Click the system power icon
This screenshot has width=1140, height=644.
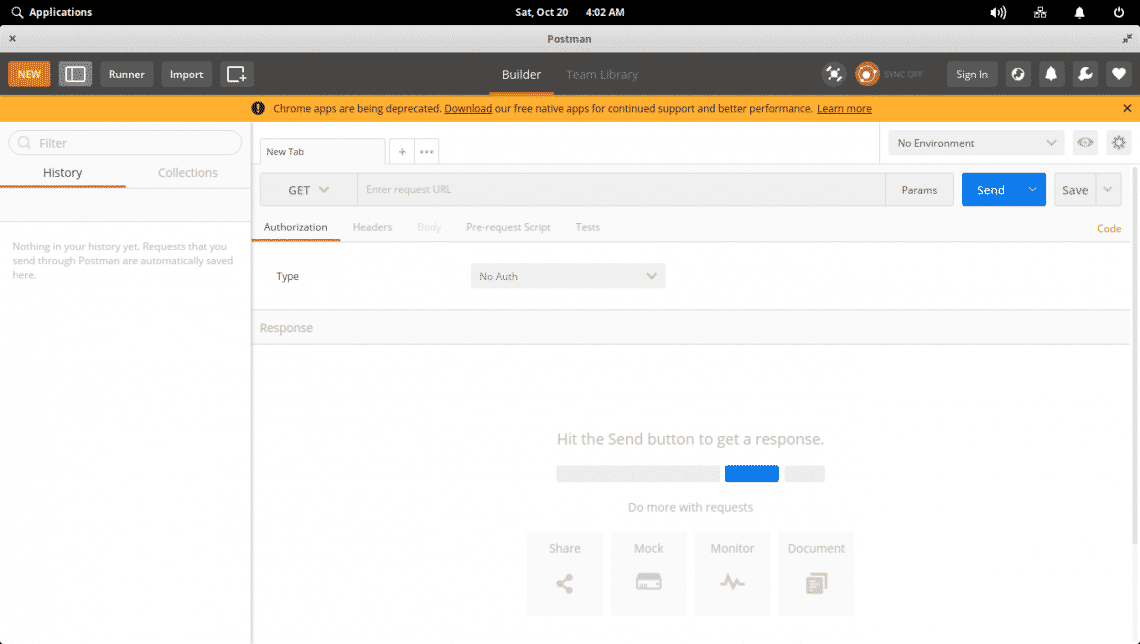point(1119,12)
